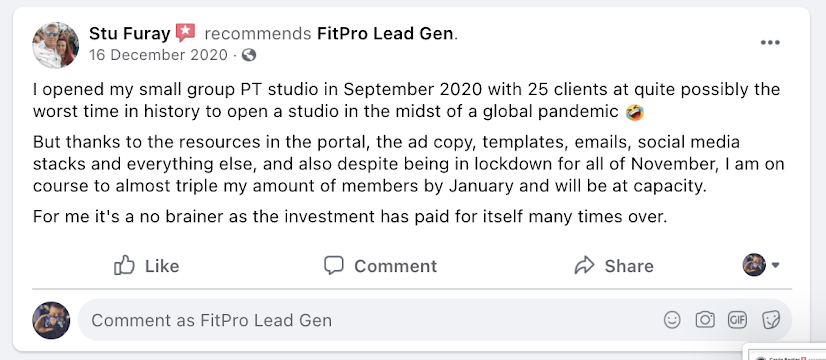
Task: Open the sticker picker icon
Action: (x=771, y=320)
